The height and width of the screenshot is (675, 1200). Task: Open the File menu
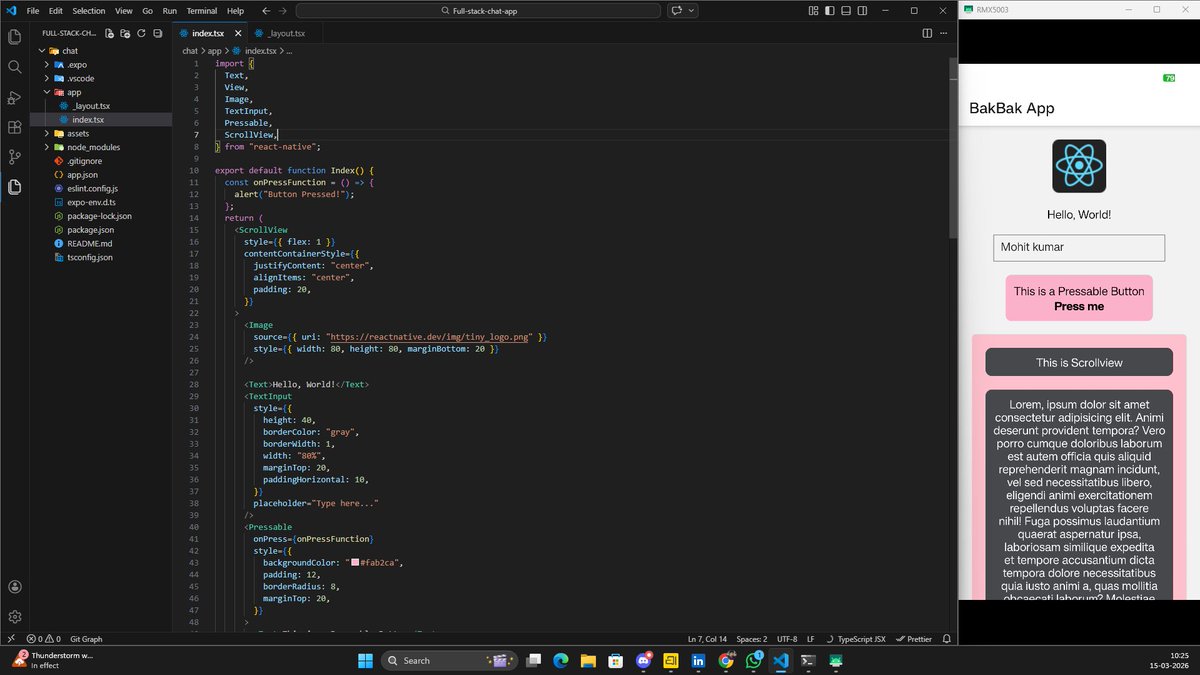pos(33,11)
